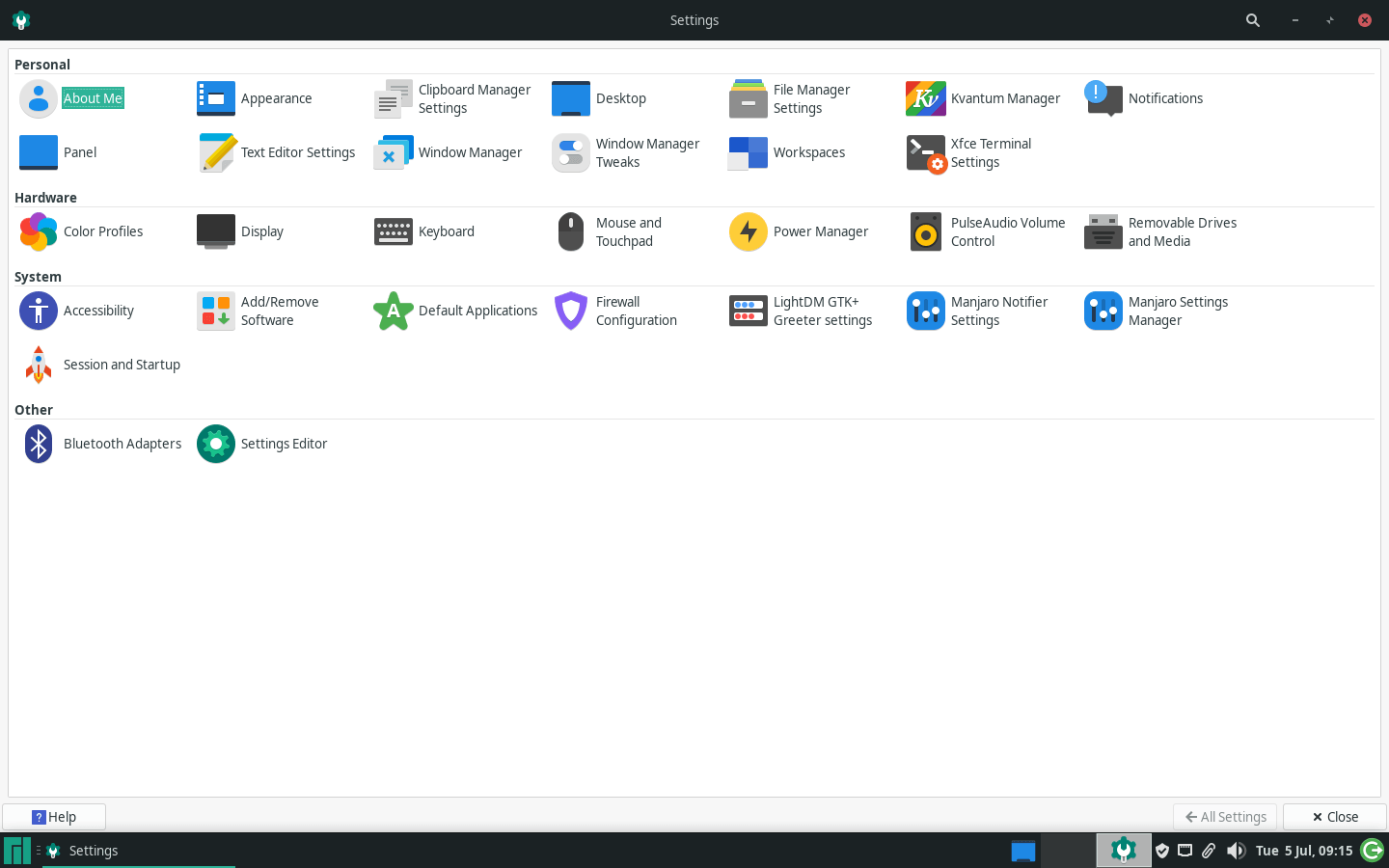Viewport: 1389px width, 868px height.
Task: Open Clipboard Manager Settings icon
Action: pos(394,98)
